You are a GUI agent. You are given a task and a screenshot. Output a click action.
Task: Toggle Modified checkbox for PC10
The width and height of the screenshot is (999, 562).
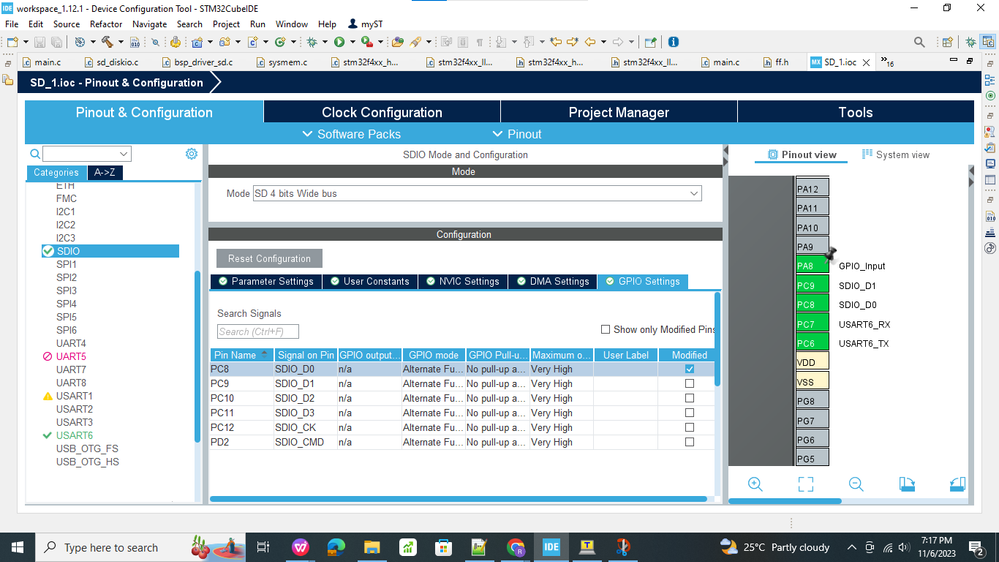tap(689, 398)
